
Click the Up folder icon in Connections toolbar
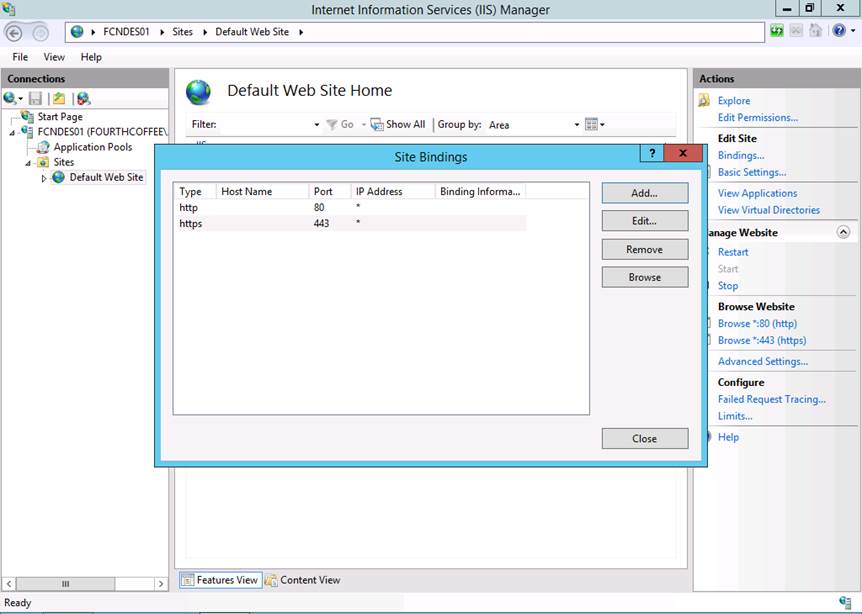coord(59,98)
